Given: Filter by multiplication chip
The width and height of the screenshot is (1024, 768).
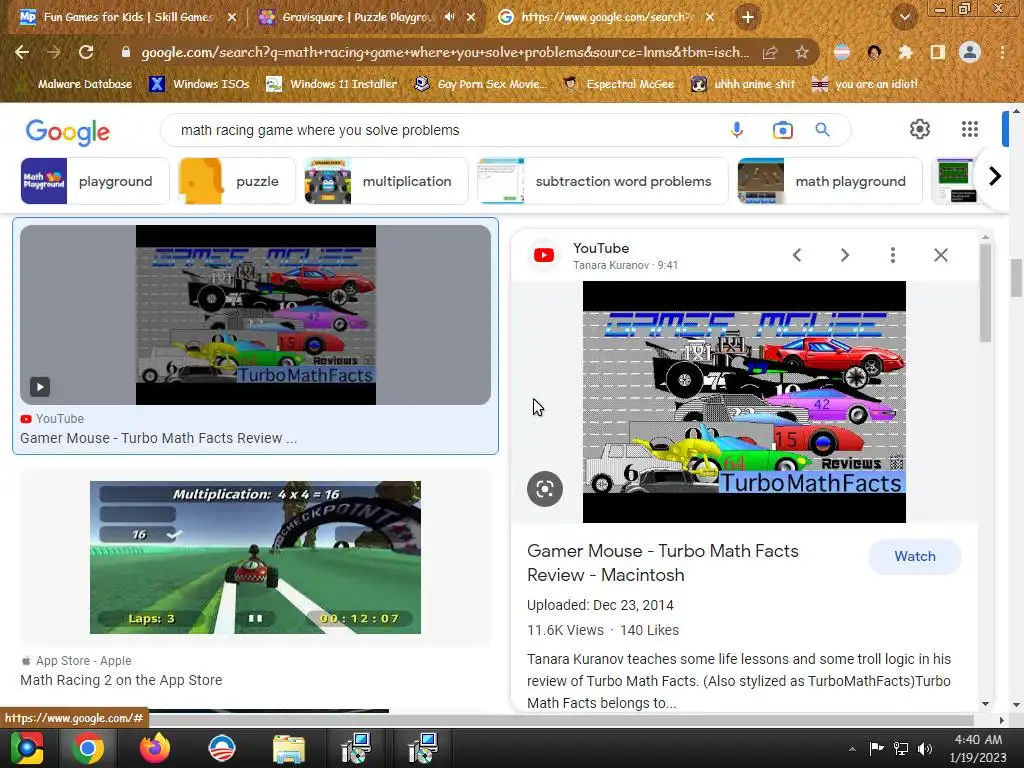Looking at the screenshot, I should click(386, 181).
